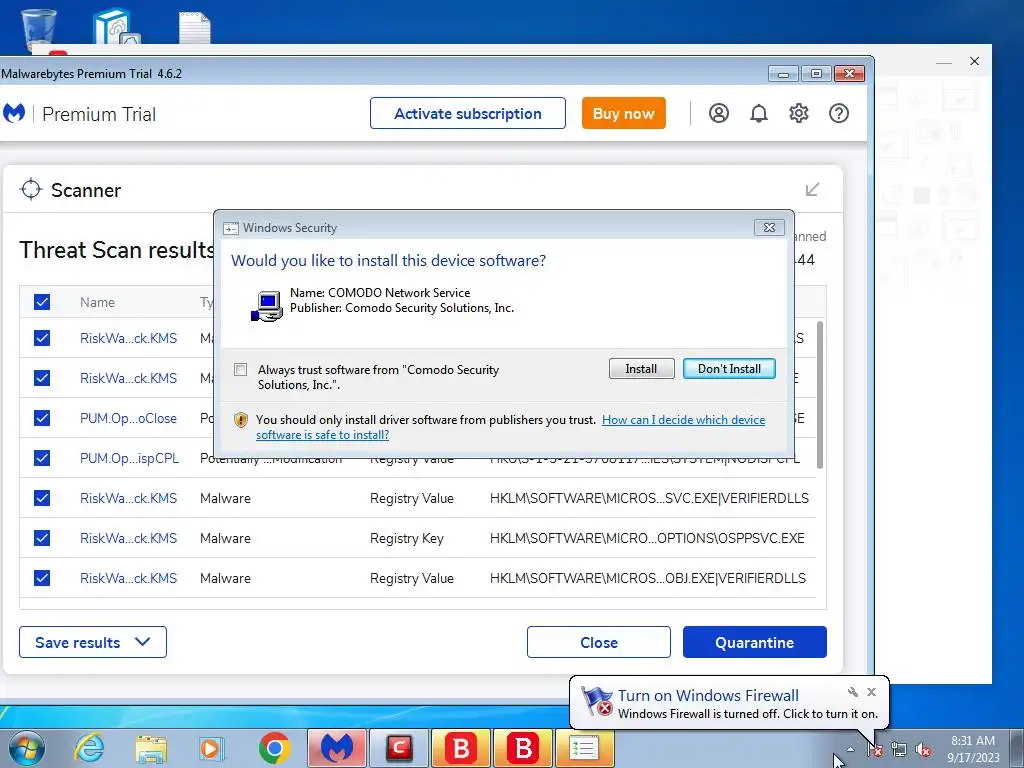
Task: Open the notifications bell in Malwarebytes
Action: tap(758, 114)
